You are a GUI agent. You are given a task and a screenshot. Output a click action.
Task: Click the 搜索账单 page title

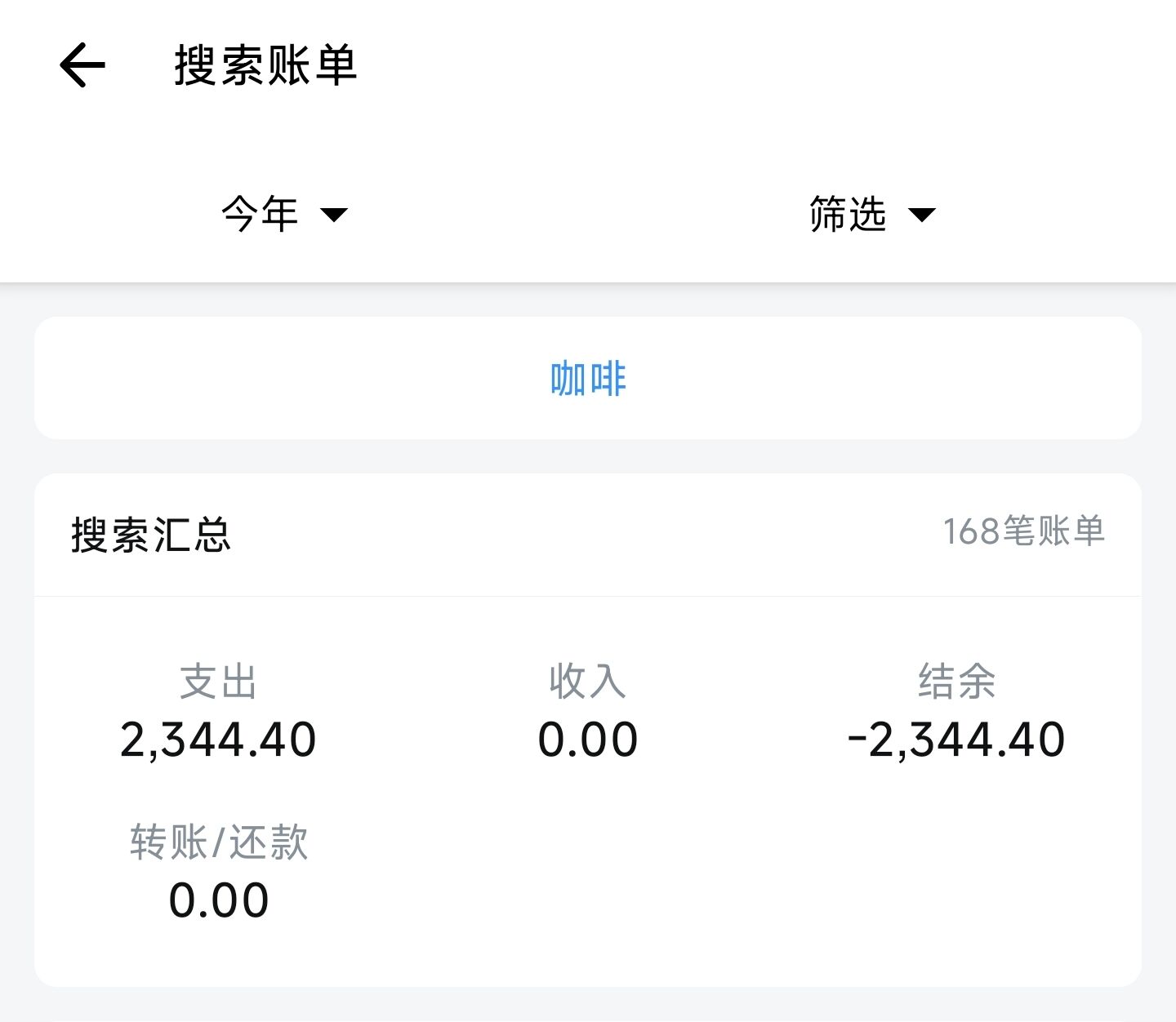(x=265, y=65)
